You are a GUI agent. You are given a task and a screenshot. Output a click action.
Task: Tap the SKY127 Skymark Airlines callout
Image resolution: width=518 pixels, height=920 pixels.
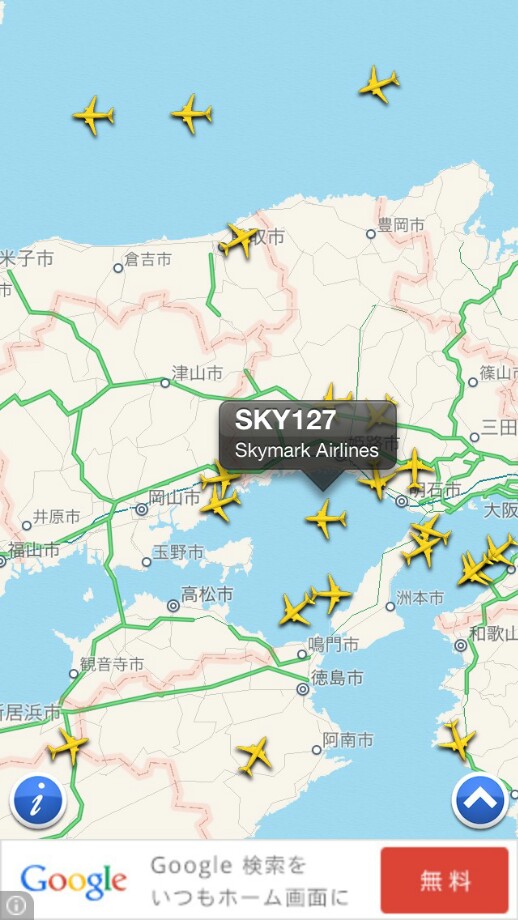click(x=308, y=435)
